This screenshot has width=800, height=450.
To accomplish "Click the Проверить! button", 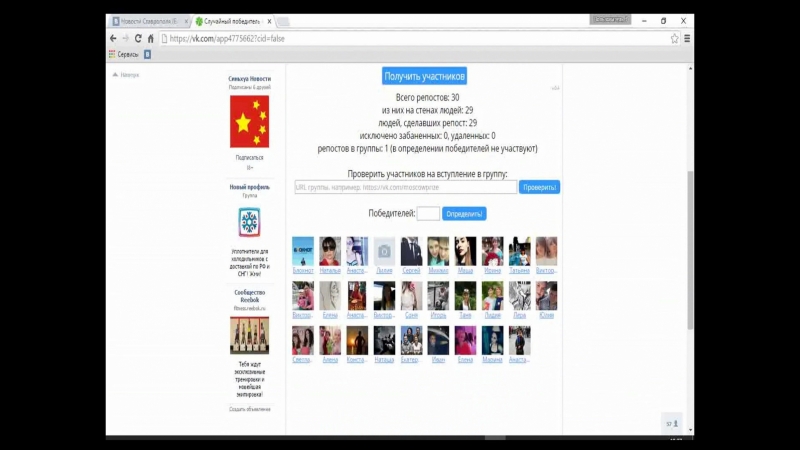I will click(x=539, y=187).
